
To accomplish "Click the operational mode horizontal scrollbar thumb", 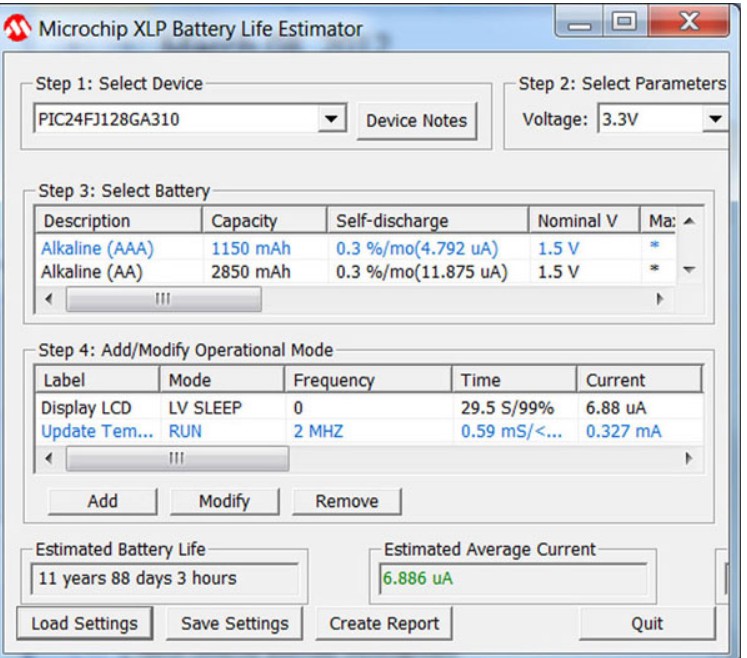I will (x=177, y=459).
